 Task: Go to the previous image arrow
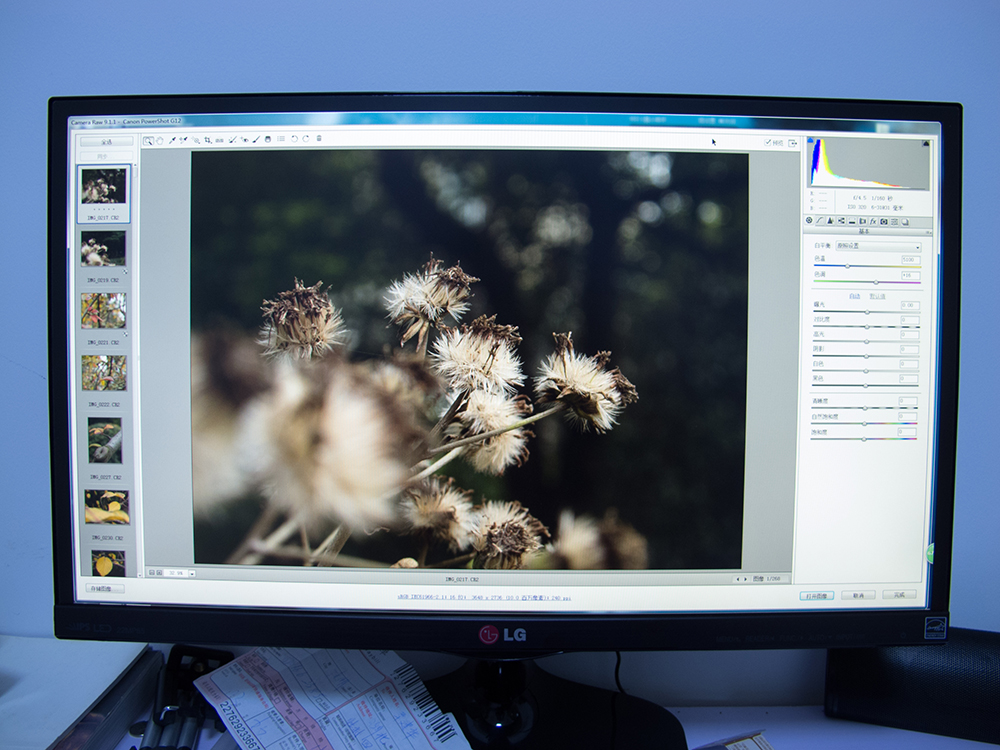click(738, 579)
